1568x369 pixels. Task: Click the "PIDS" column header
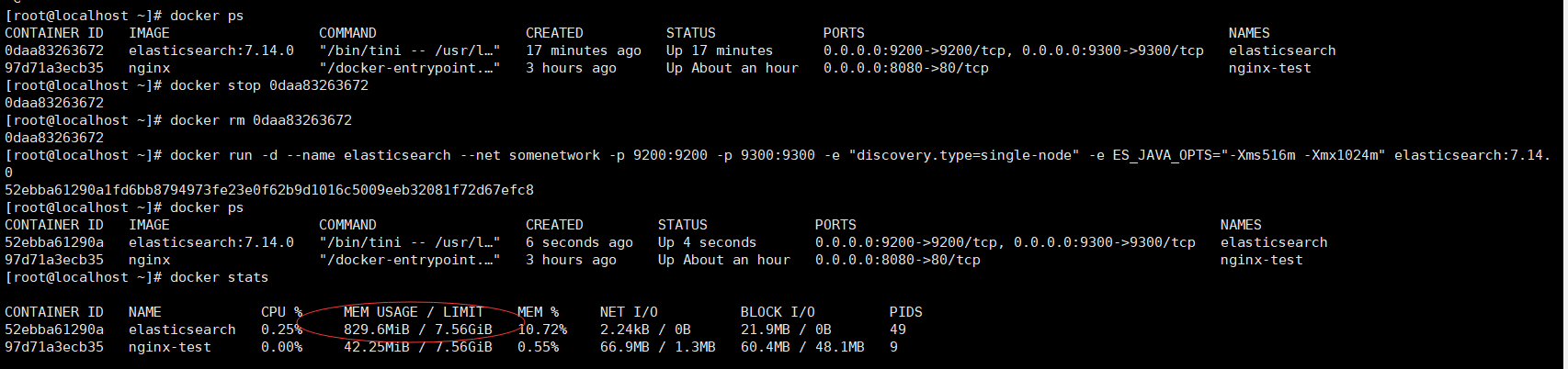click(906, 312)
